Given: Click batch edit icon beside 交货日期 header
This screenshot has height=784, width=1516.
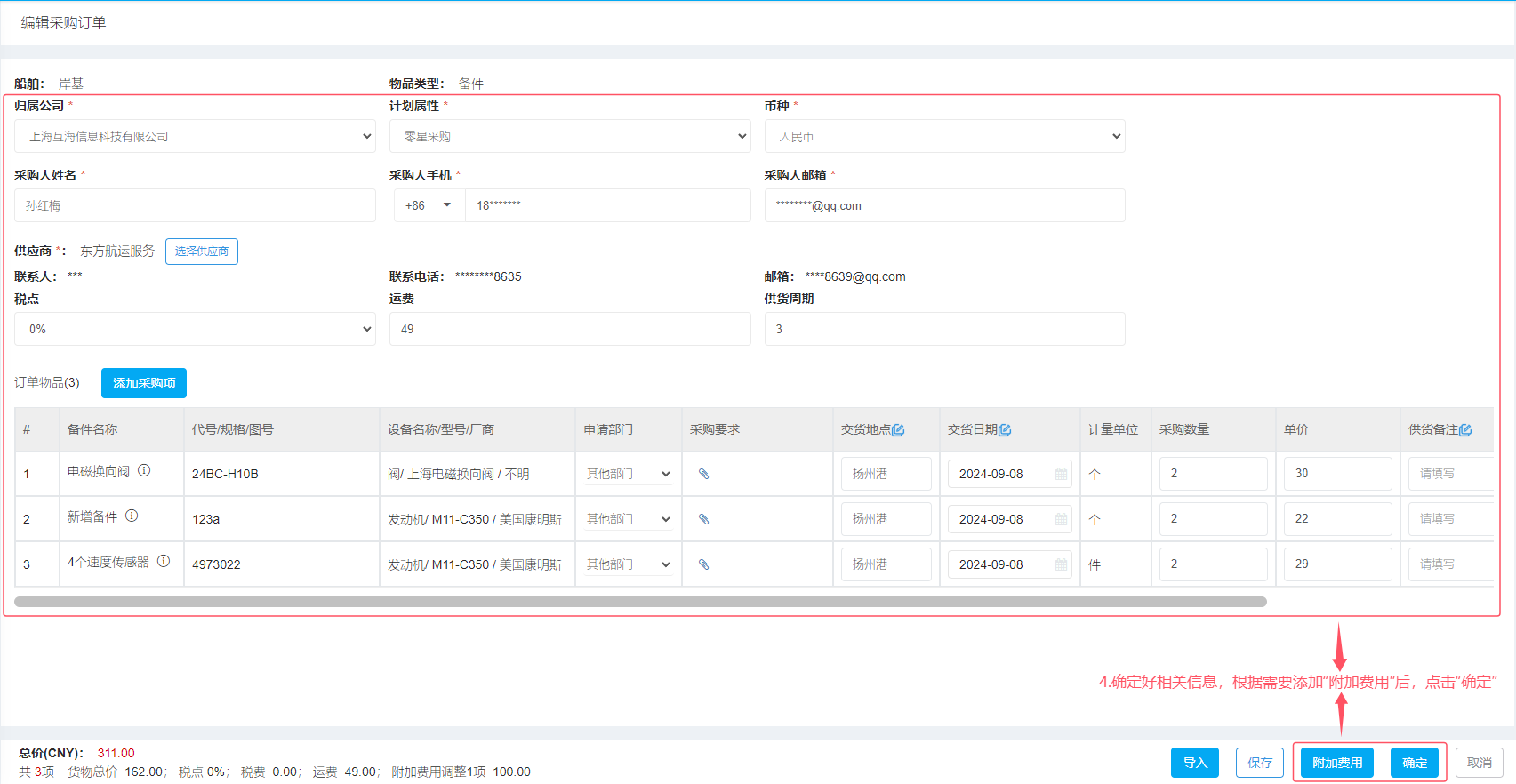Looking at the screenshot, I should click(1005, 430).
